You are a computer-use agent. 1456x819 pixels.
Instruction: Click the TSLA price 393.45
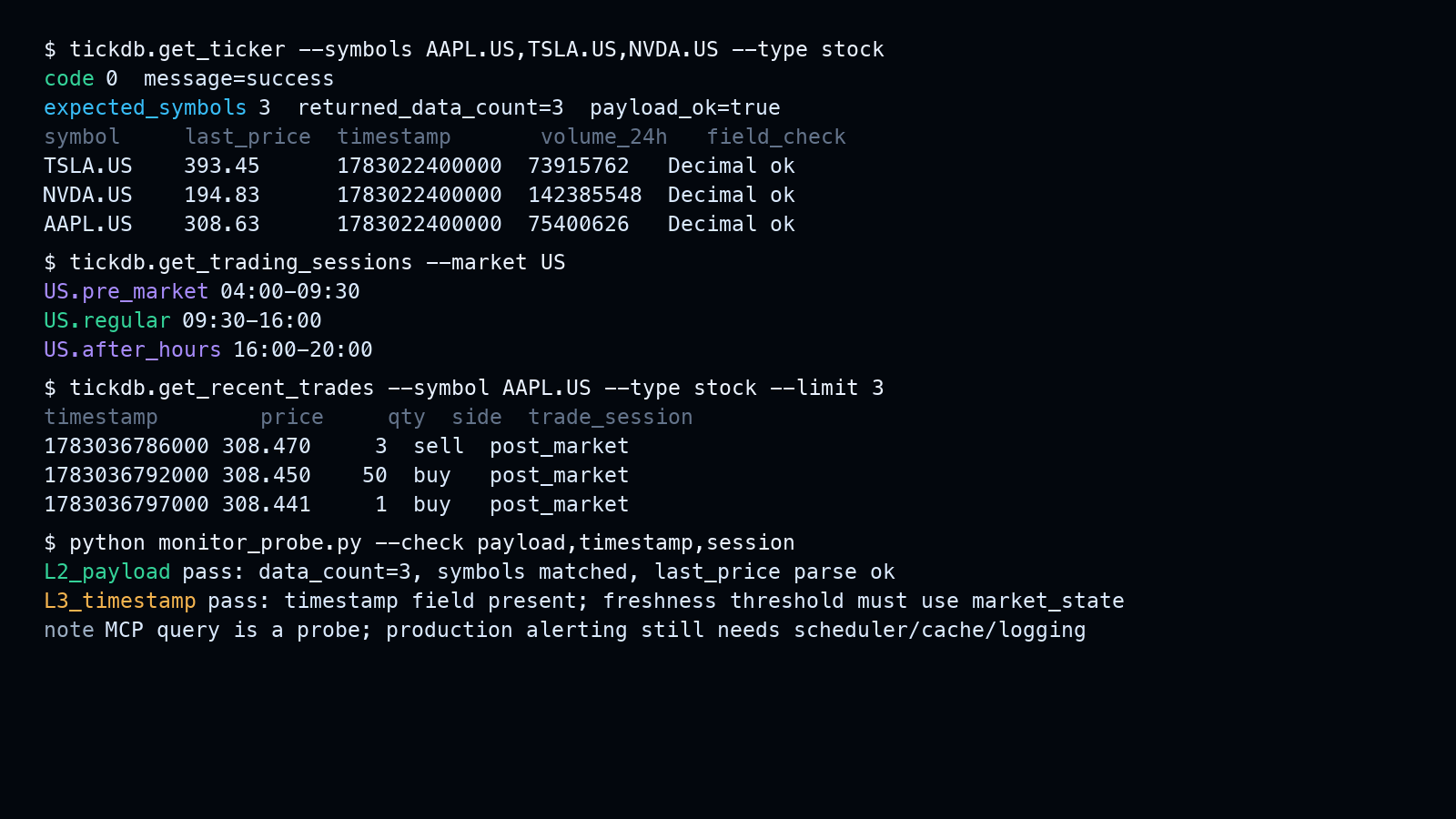tap(222, 167)
